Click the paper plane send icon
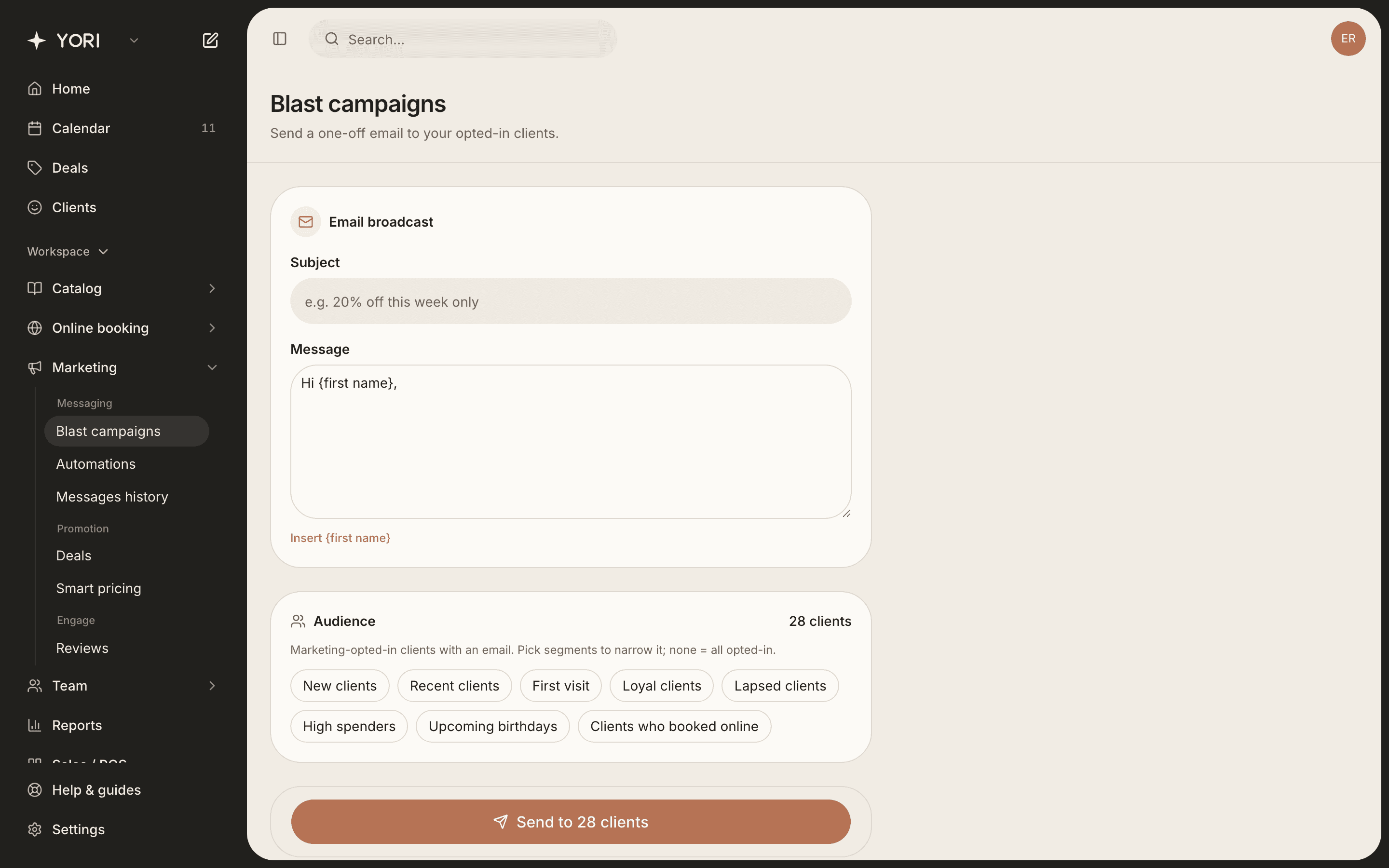Viewport: 1389px width, 868px height. [x=501, y=822]
